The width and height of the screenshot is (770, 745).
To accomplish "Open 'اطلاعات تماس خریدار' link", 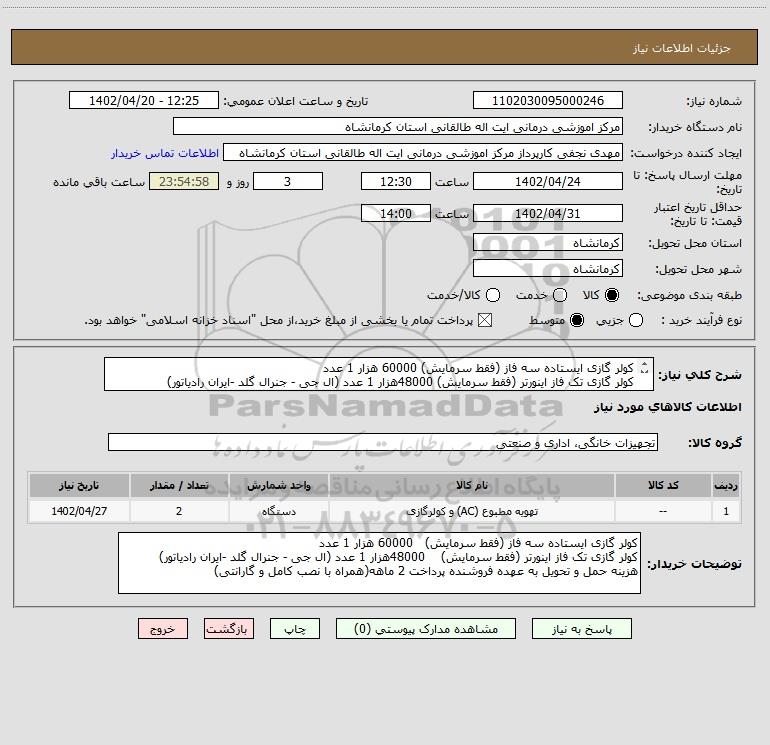I will pyautogui.click(x=165, y=153).
